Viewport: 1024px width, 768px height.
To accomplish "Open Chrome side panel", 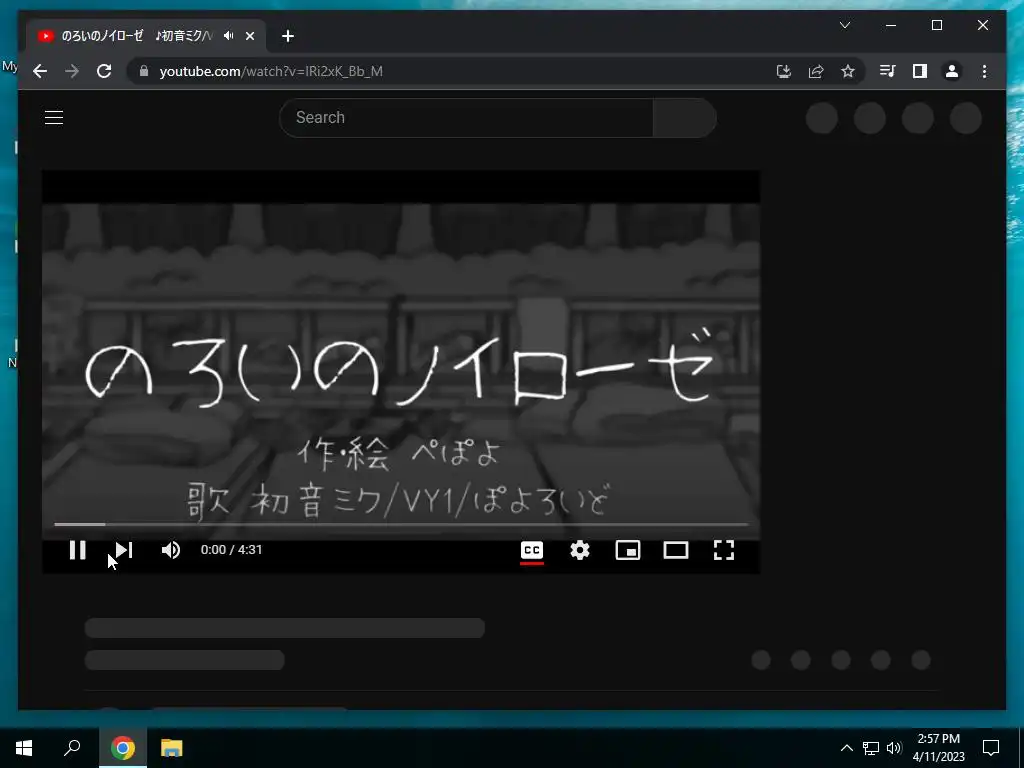I will 920,71.
